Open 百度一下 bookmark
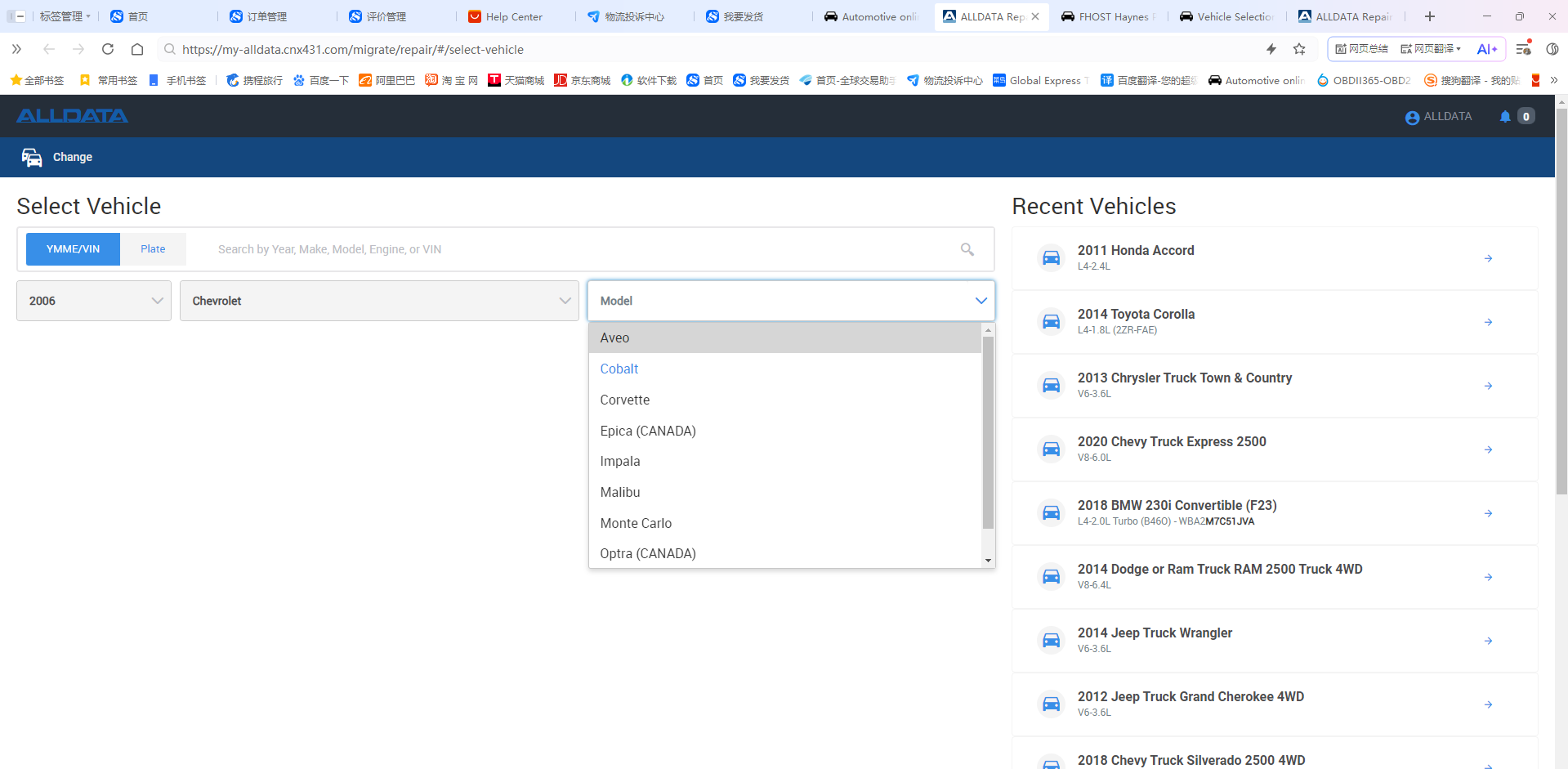1568x769 pixels. (320, 80)
